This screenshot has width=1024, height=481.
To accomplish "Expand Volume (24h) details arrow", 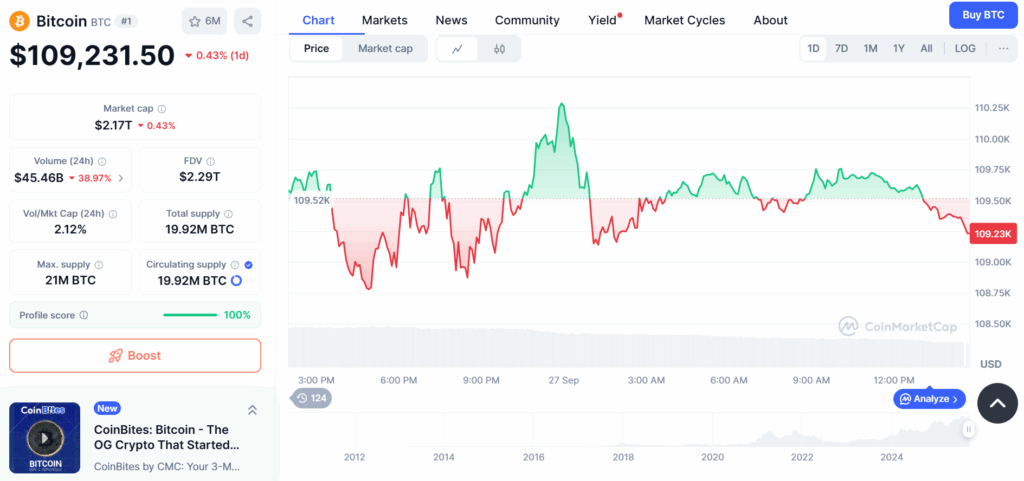I will pos(121,178).
